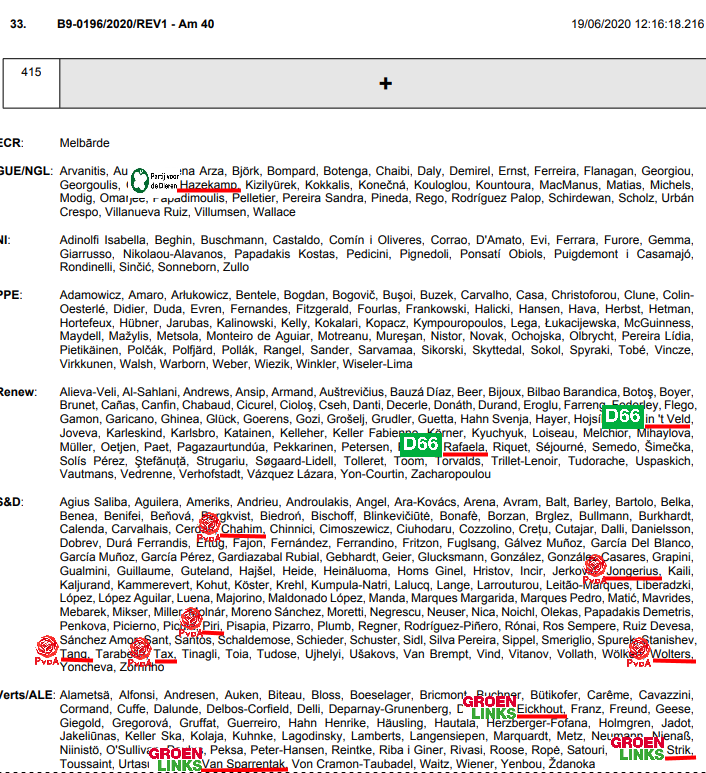
Task: Select the underlined name Piri
Action: (x=211, y=626)
